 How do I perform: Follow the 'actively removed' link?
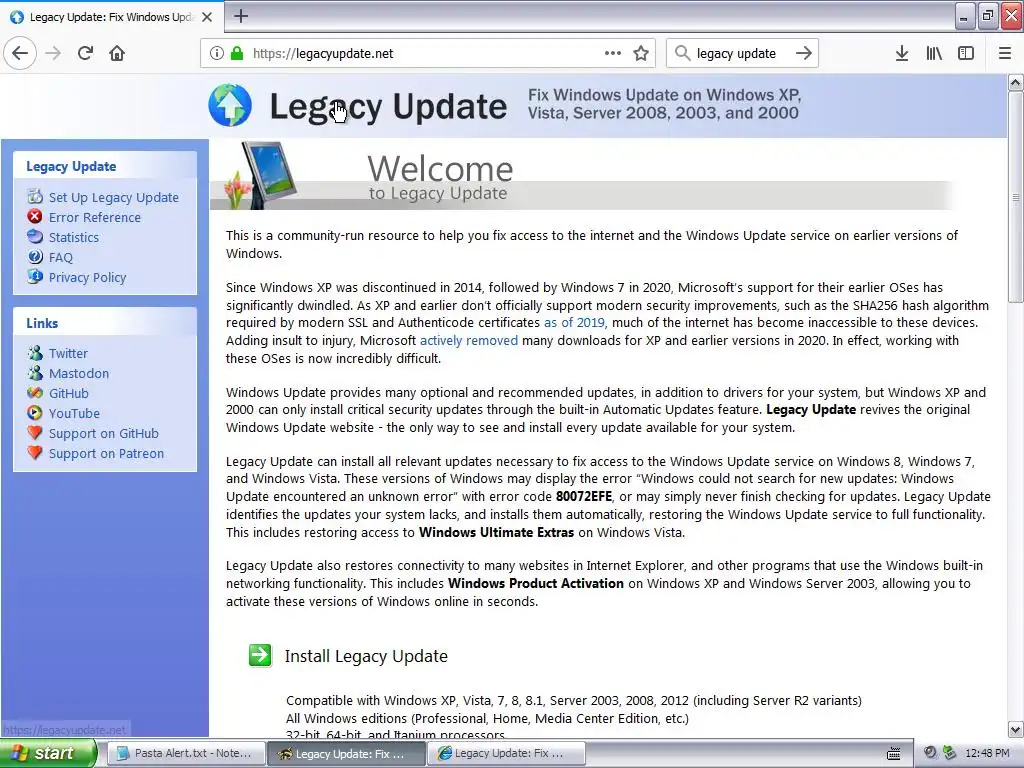(x=469, y=340)
